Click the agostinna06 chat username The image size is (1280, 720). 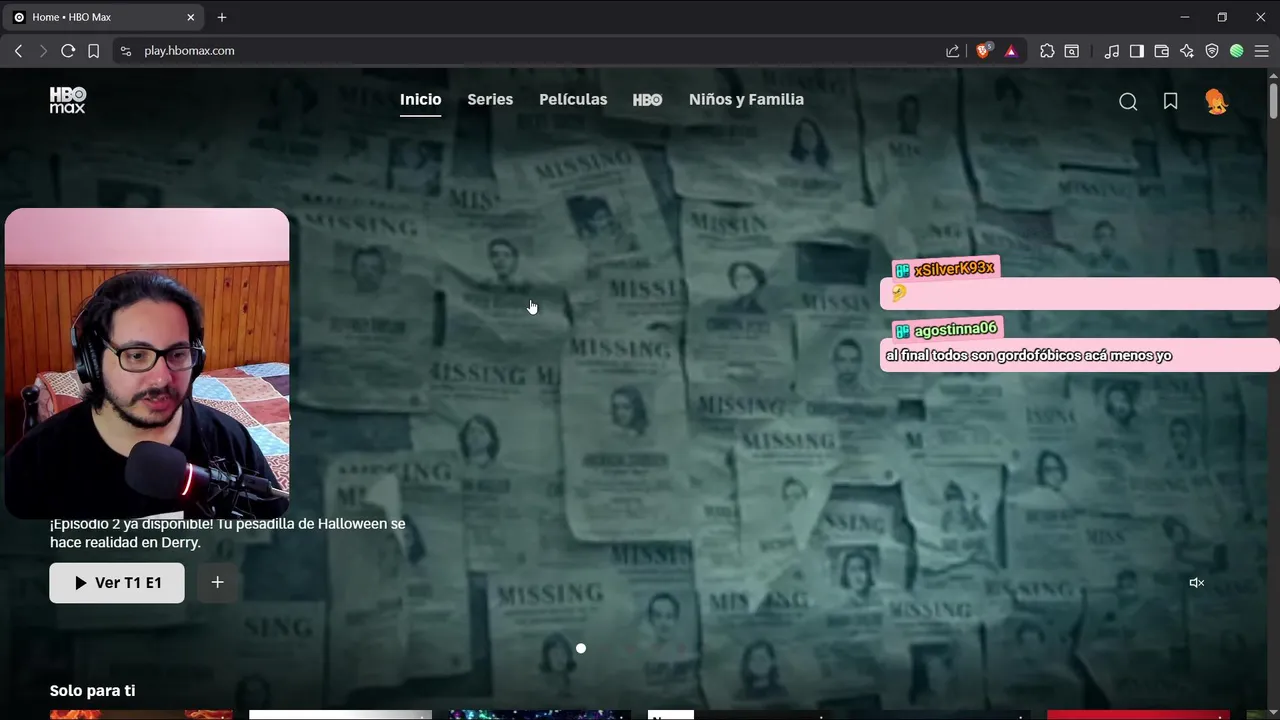coord(955,330)
